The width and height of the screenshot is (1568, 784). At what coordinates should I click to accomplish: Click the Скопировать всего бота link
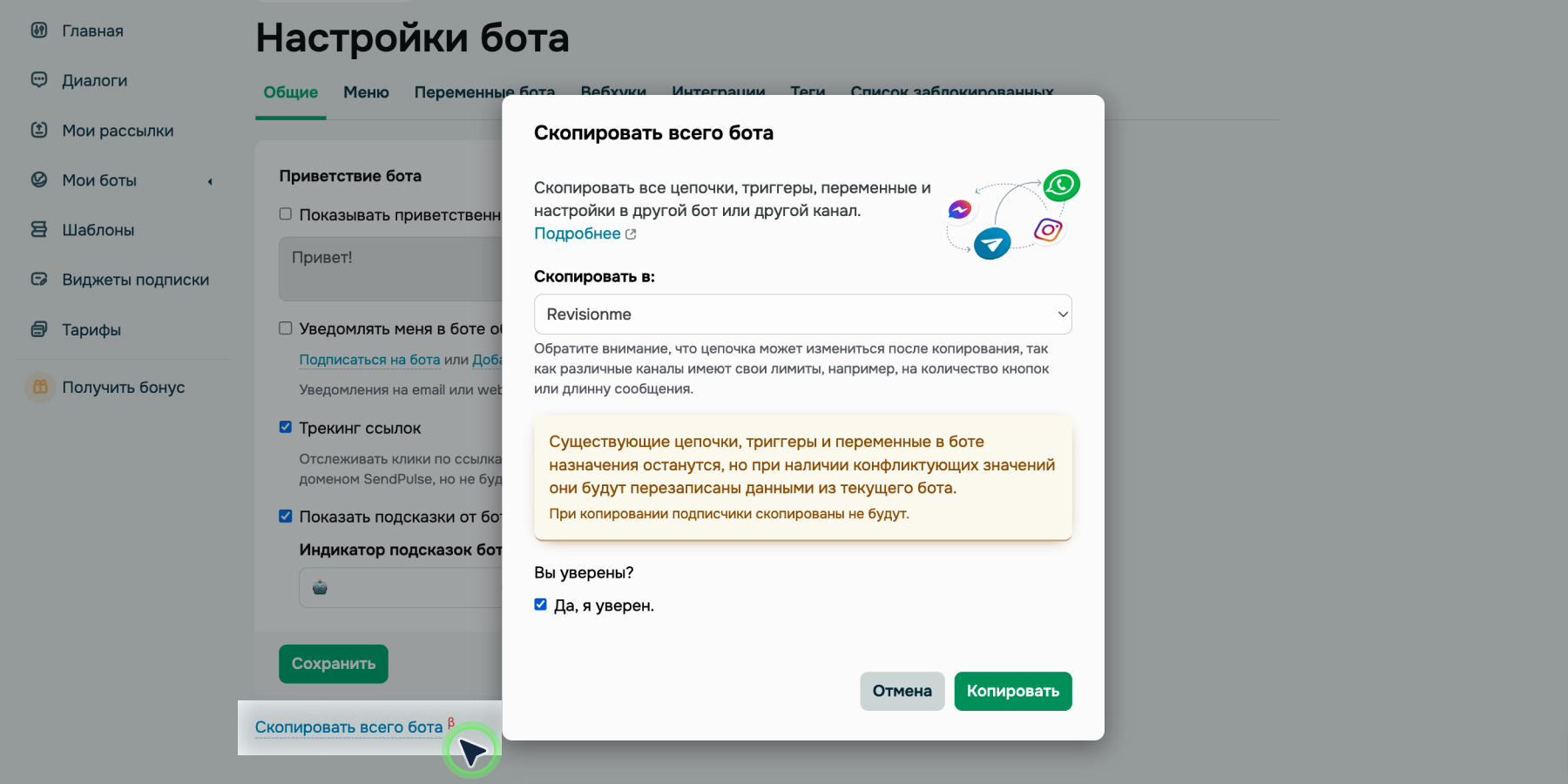pos(348,726)
